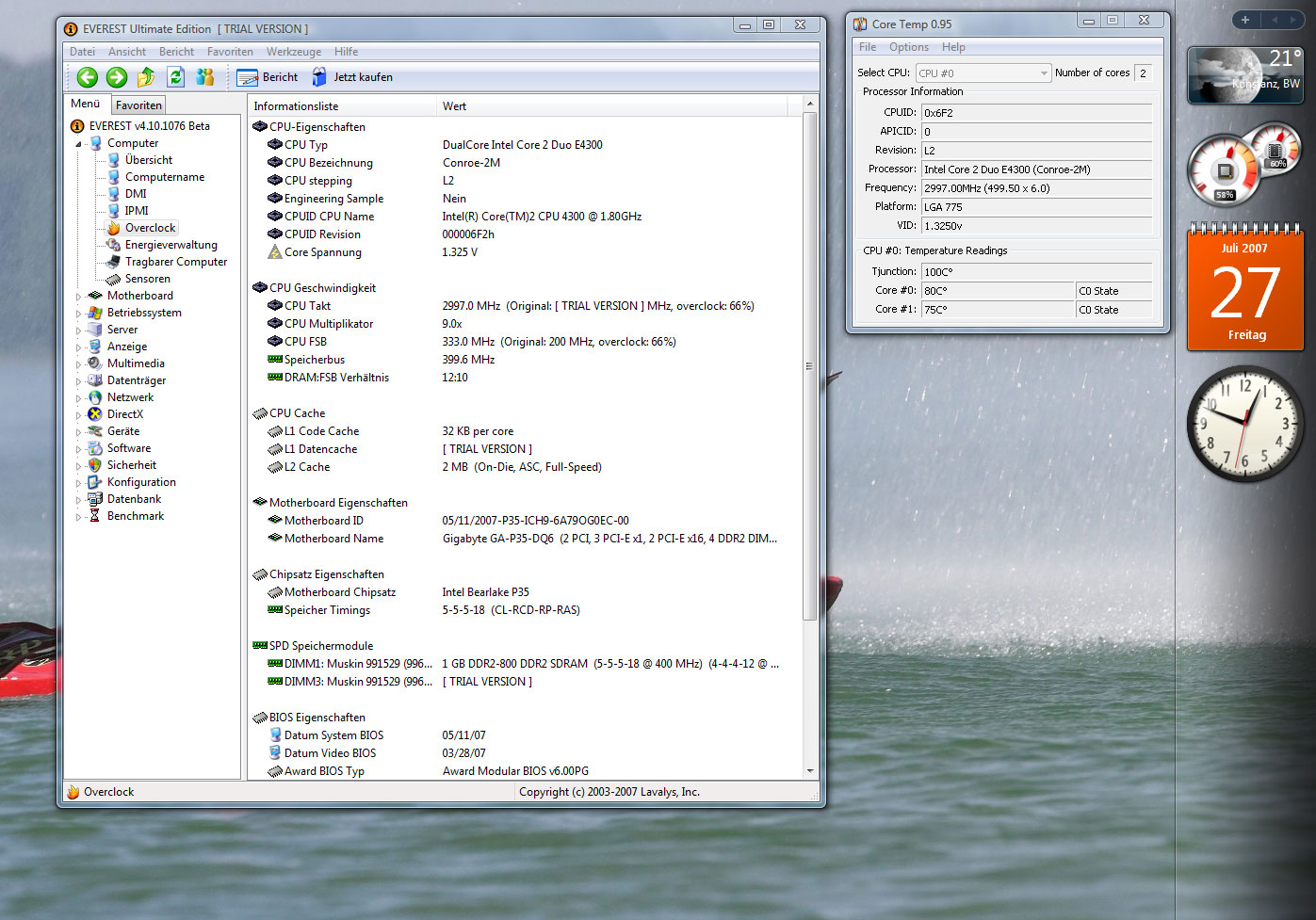This screenshot has width=1316, height=920.
Task: Switch to the Favoriten tab in sidebar
Action: tap(138, 105)
